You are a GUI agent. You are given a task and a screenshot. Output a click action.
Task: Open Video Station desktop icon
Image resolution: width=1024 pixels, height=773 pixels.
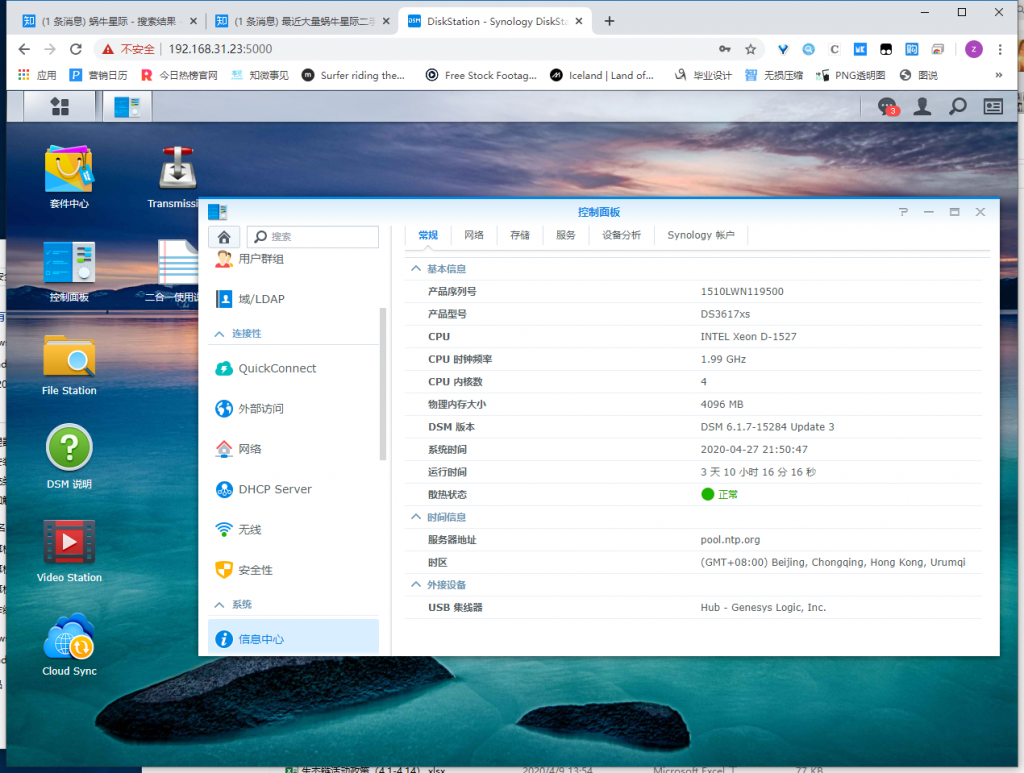tap(69, 551)
